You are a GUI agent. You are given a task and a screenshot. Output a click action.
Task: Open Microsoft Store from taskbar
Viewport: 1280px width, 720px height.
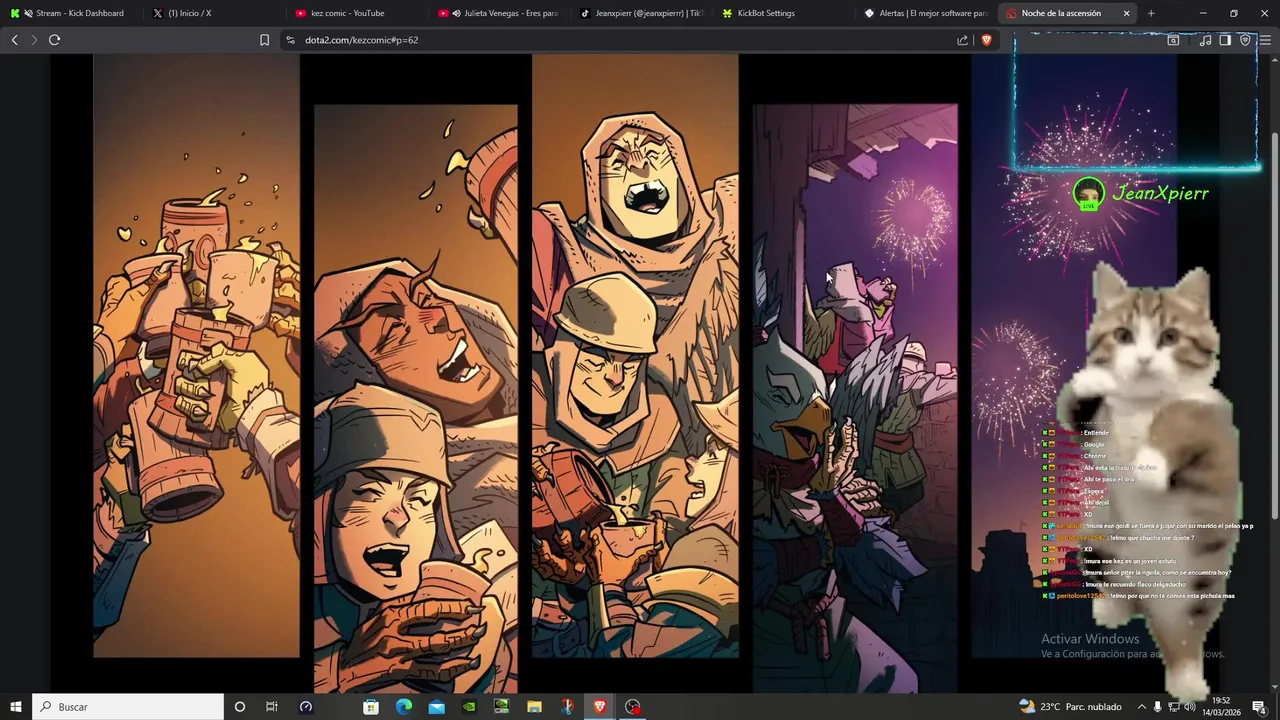[x=371, y=707]
